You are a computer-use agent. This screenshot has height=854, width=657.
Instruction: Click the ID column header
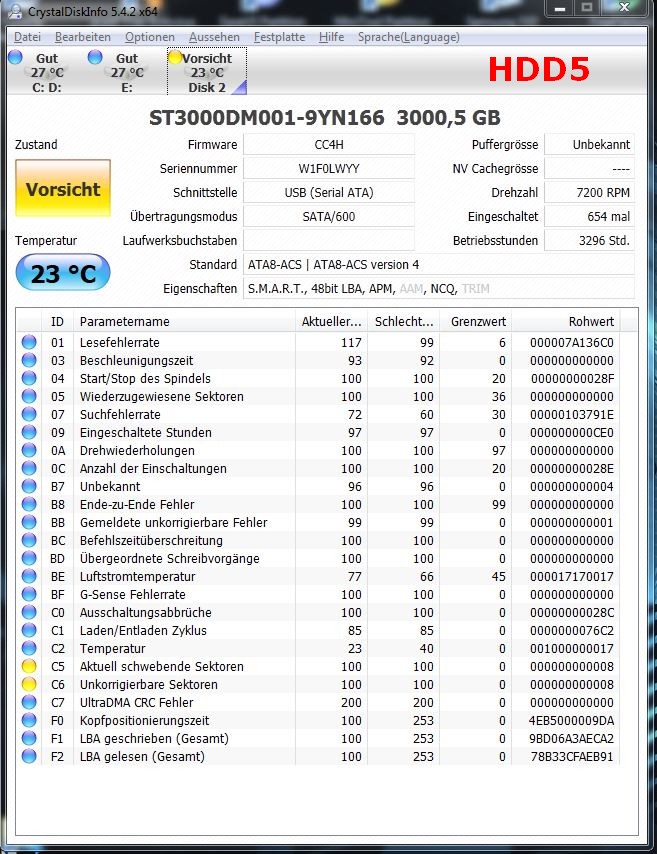(x=57, y=321)
